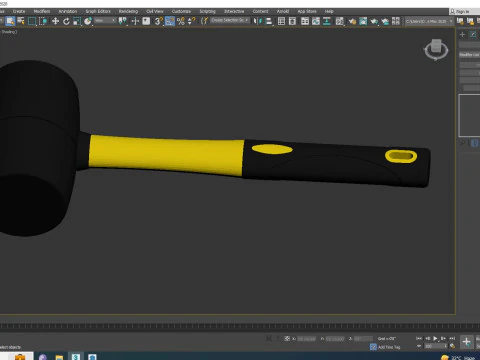Open the A360 gallery icon
Screen dimensions: 480x360
(396, 21)
